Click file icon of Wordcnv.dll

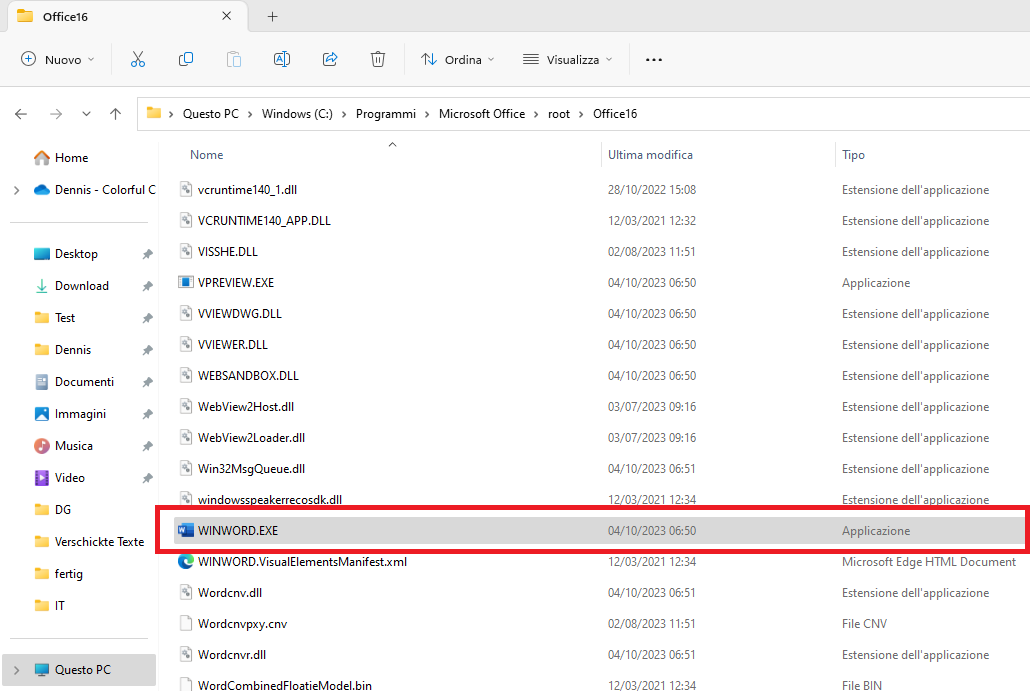coord(186,592)
